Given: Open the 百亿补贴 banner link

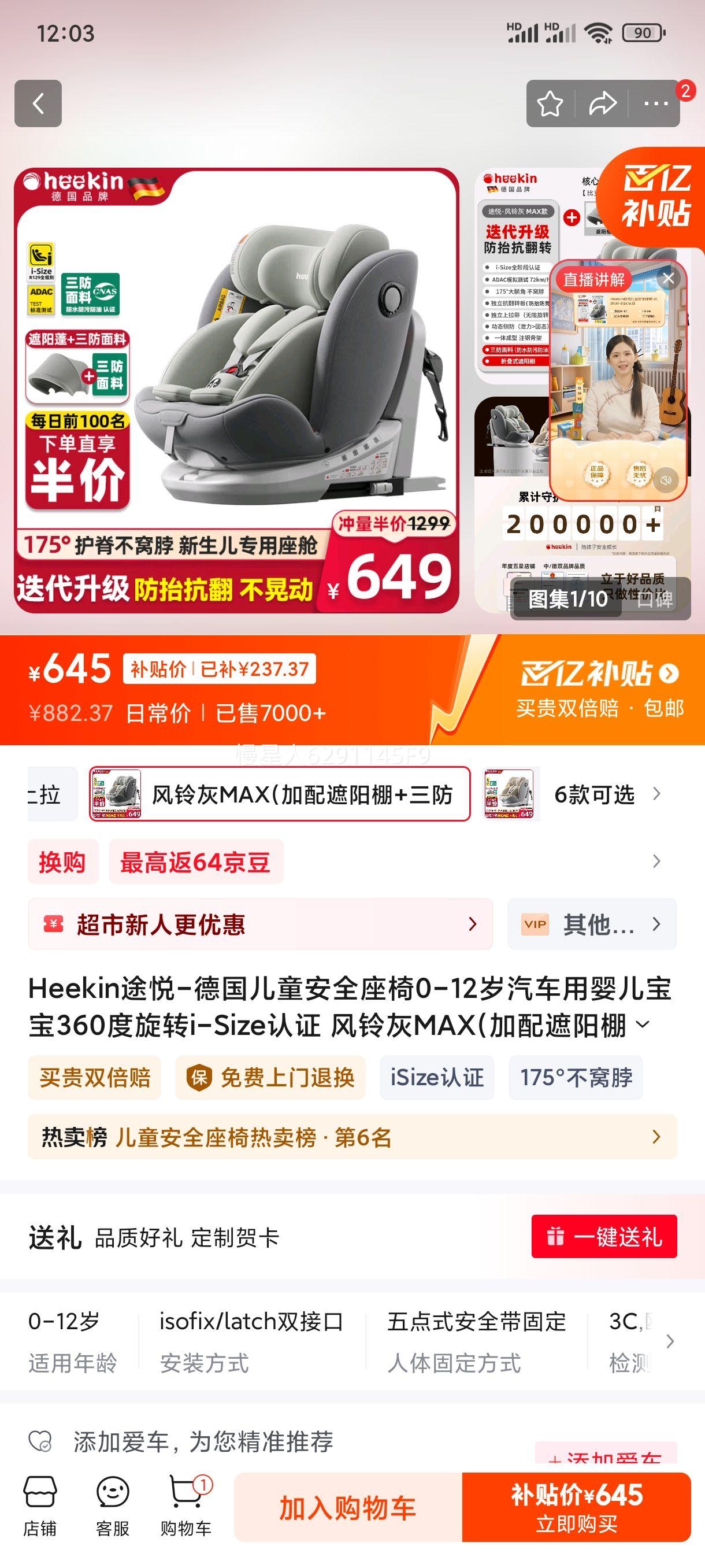Looking at the screenshot, I should [x=599, y=674].
